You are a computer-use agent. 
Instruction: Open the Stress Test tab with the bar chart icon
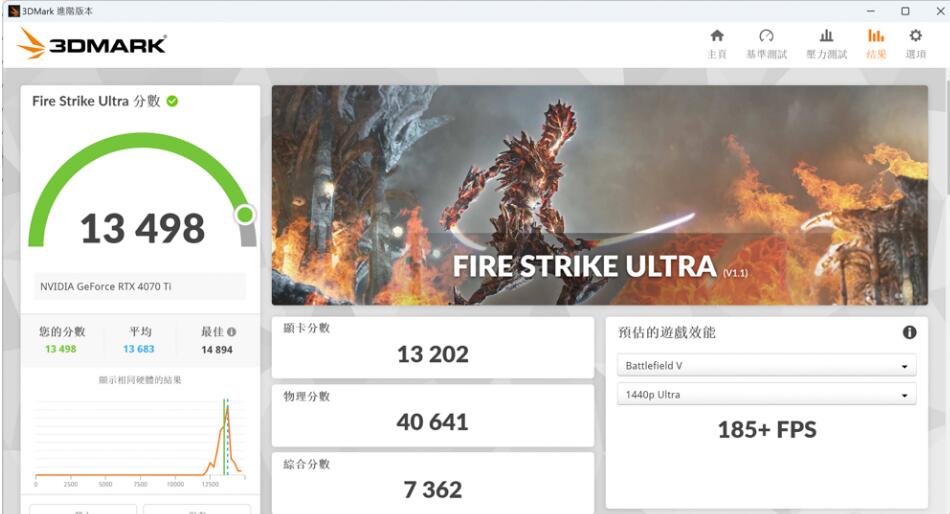point(826,44)
